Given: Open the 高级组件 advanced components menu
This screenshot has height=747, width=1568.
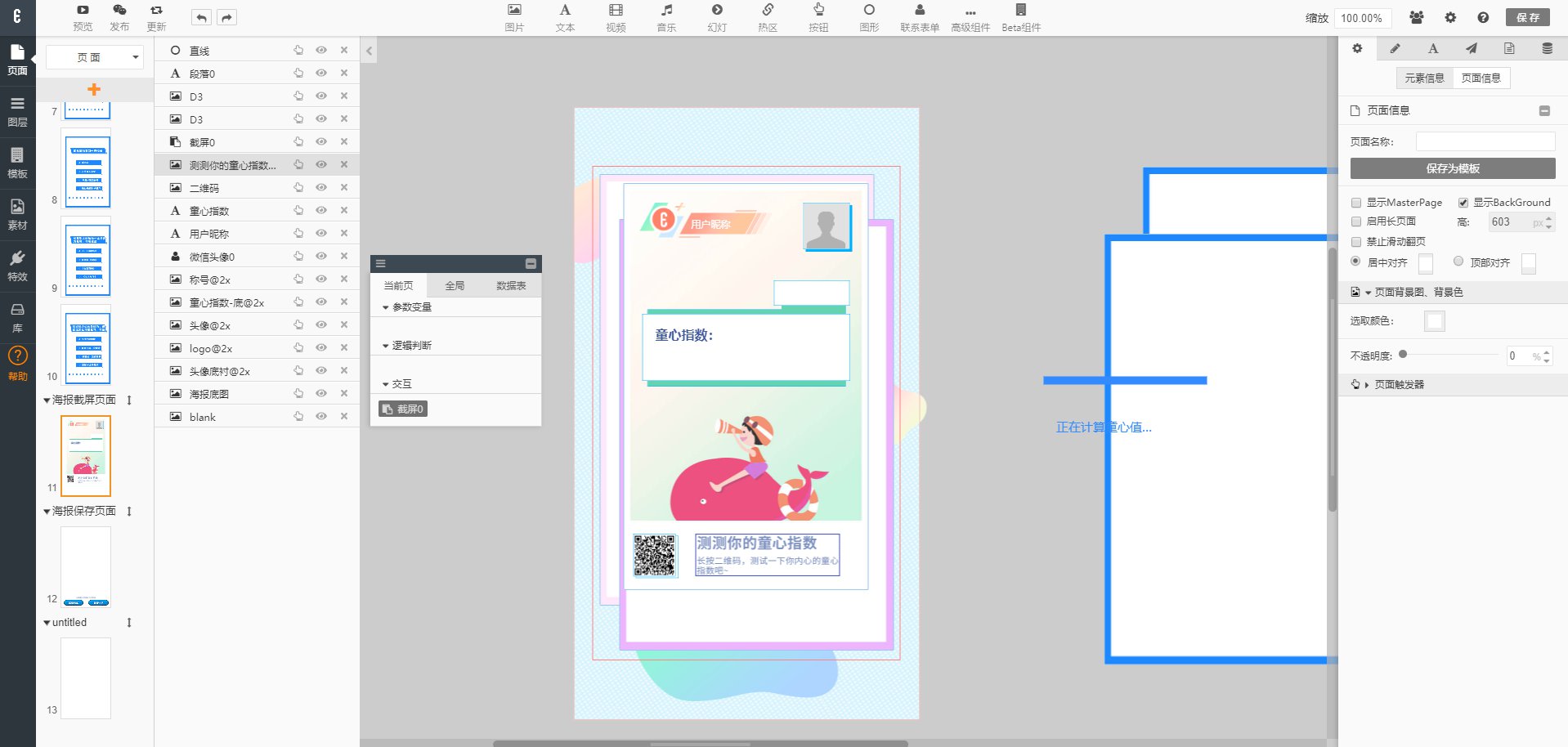Looking at the screenshot, I should pos(970,17).
